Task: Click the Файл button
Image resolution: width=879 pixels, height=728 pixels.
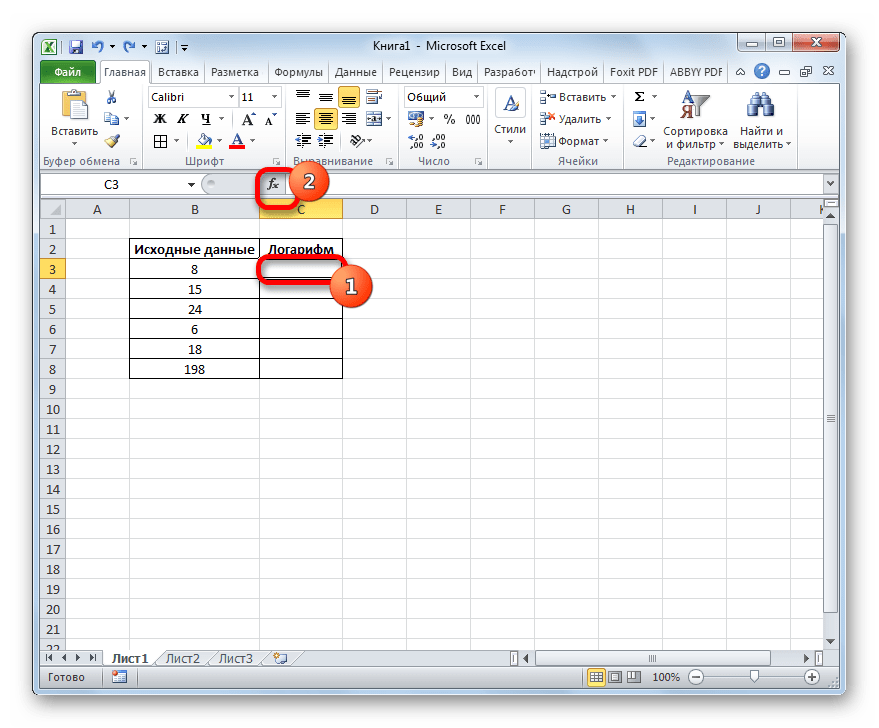Action: point(67,72)
